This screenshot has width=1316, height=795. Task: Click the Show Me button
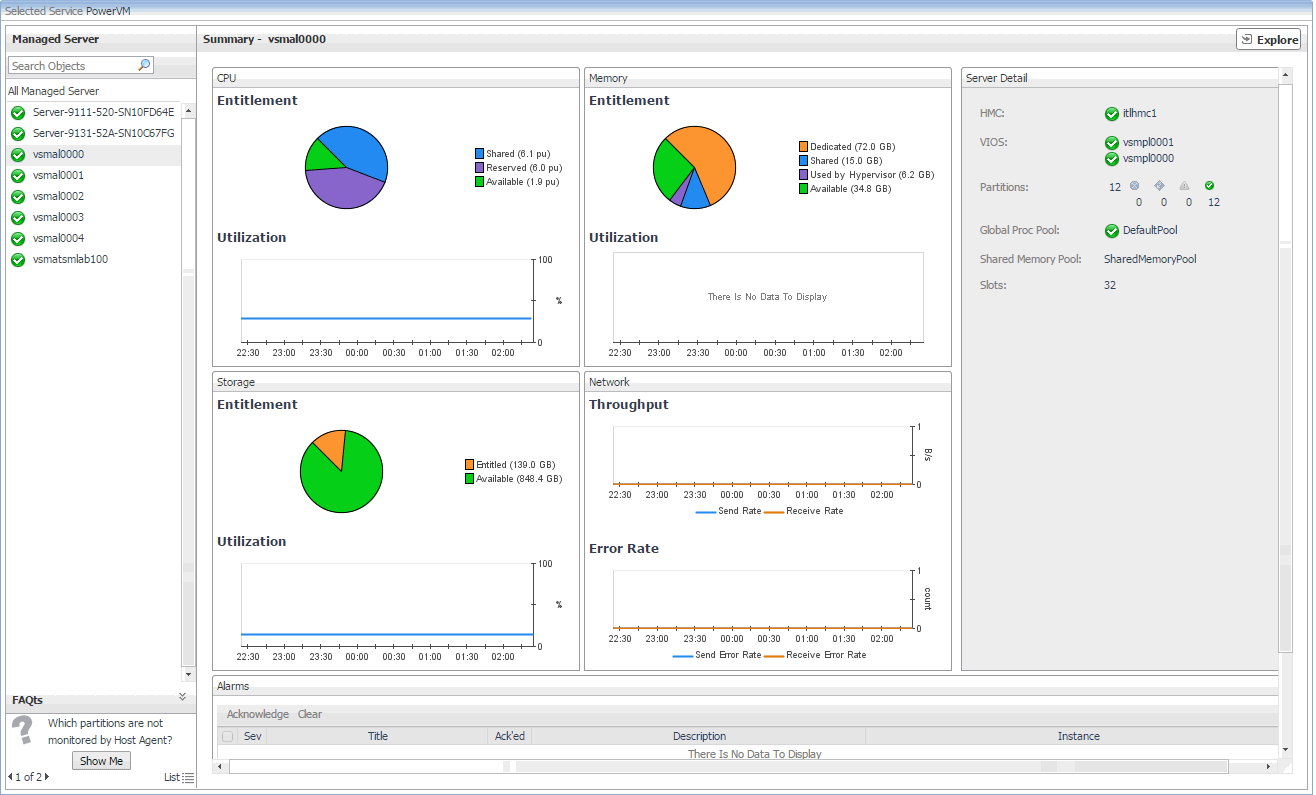[x=101, y=761]
